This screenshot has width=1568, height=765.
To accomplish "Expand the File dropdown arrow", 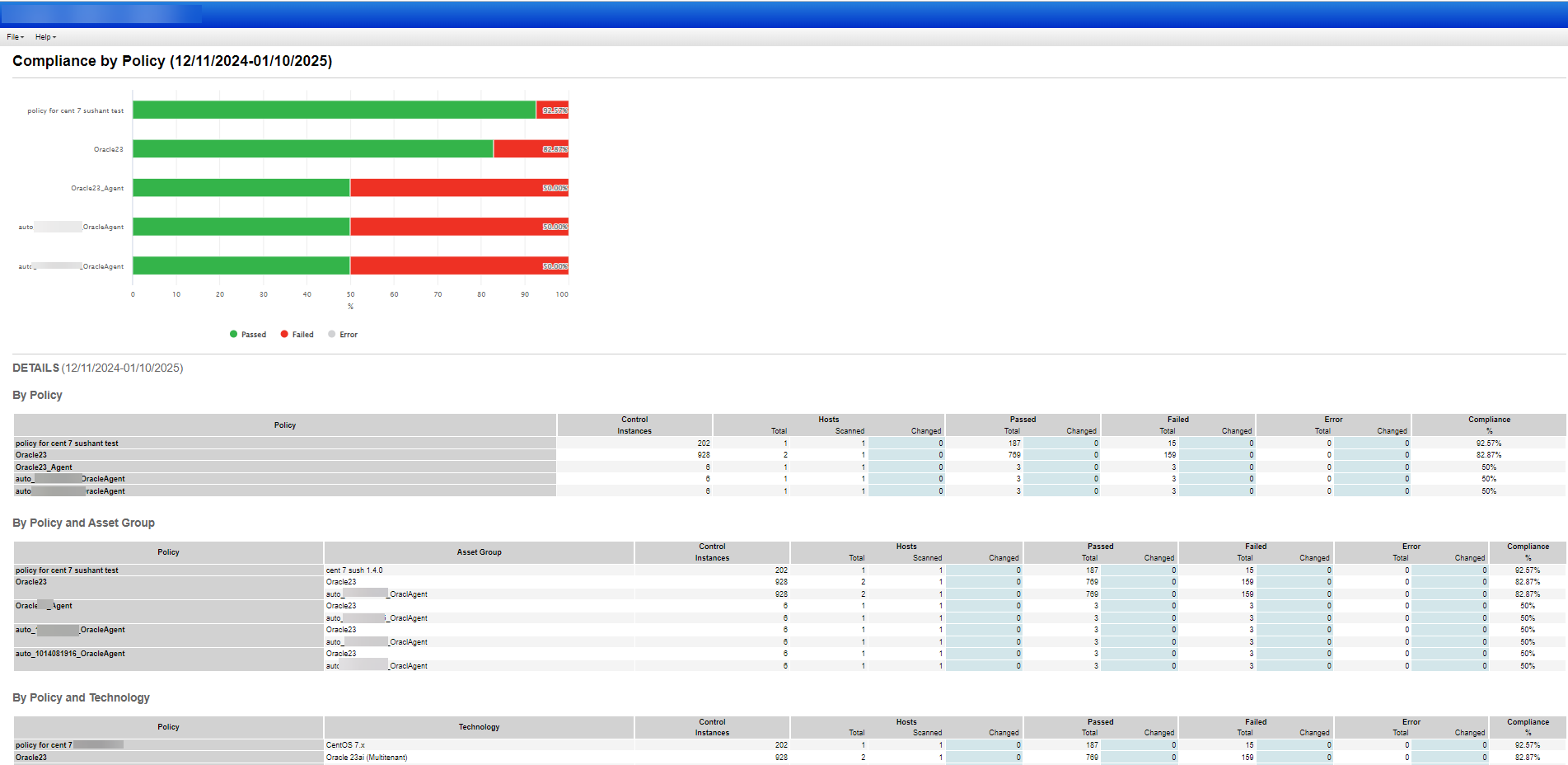I will [x=23, y=36].
